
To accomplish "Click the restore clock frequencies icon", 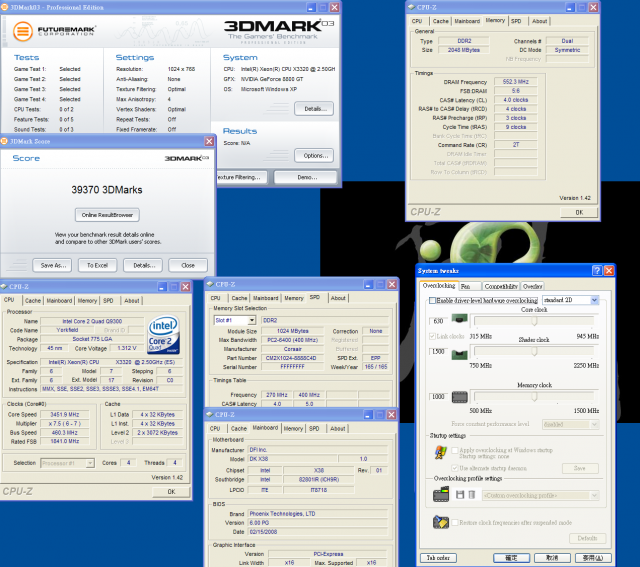I will pyautogui.click(x=441, y=522).
